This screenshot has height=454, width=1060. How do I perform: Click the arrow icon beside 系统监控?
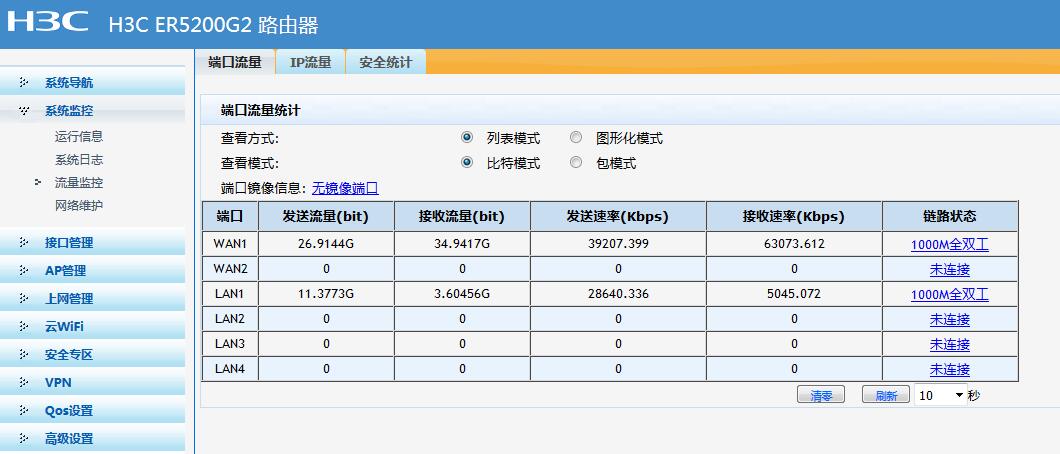point(24,111)
